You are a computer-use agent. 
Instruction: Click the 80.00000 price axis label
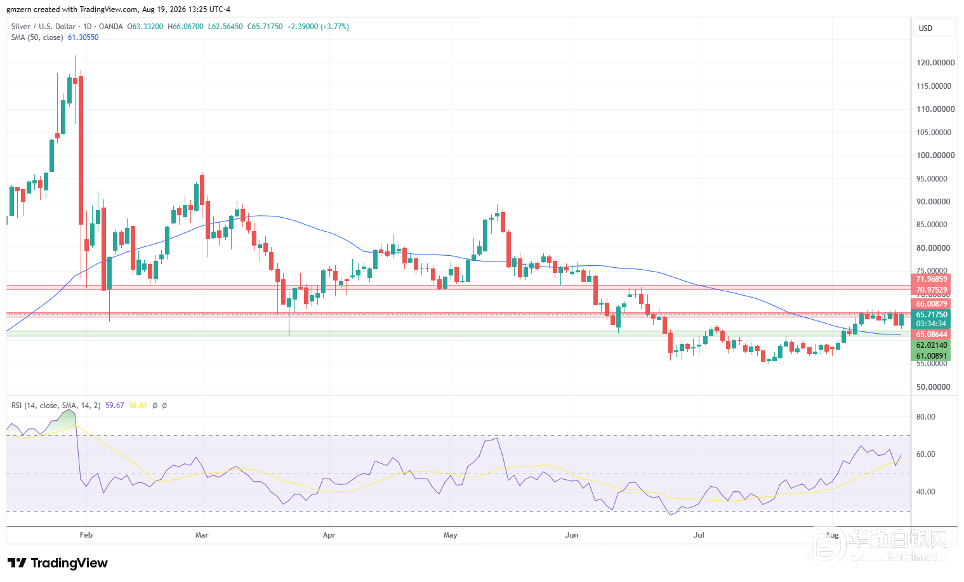935,248
